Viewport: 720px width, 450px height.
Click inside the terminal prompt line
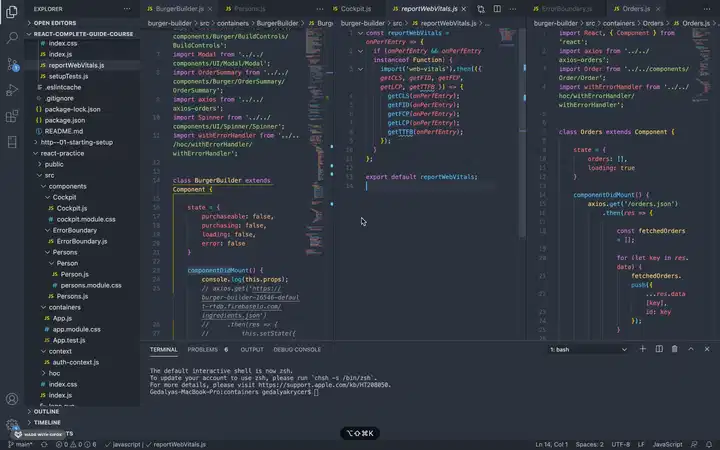234,392
